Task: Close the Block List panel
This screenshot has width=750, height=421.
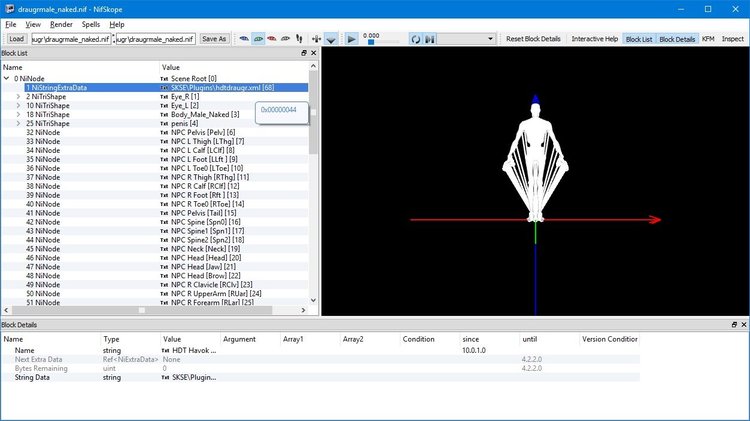Action: coord(314,53)
